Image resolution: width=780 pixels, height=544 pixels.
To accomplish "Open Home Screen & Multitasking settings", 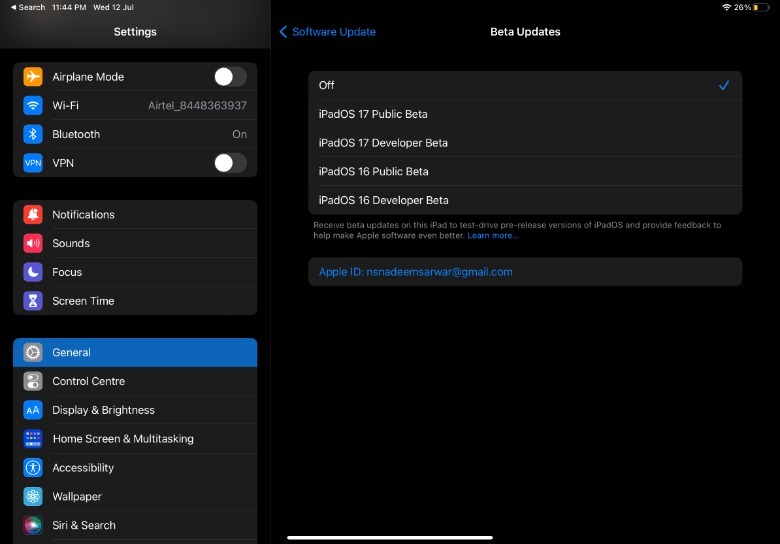I will click(135, 439).
